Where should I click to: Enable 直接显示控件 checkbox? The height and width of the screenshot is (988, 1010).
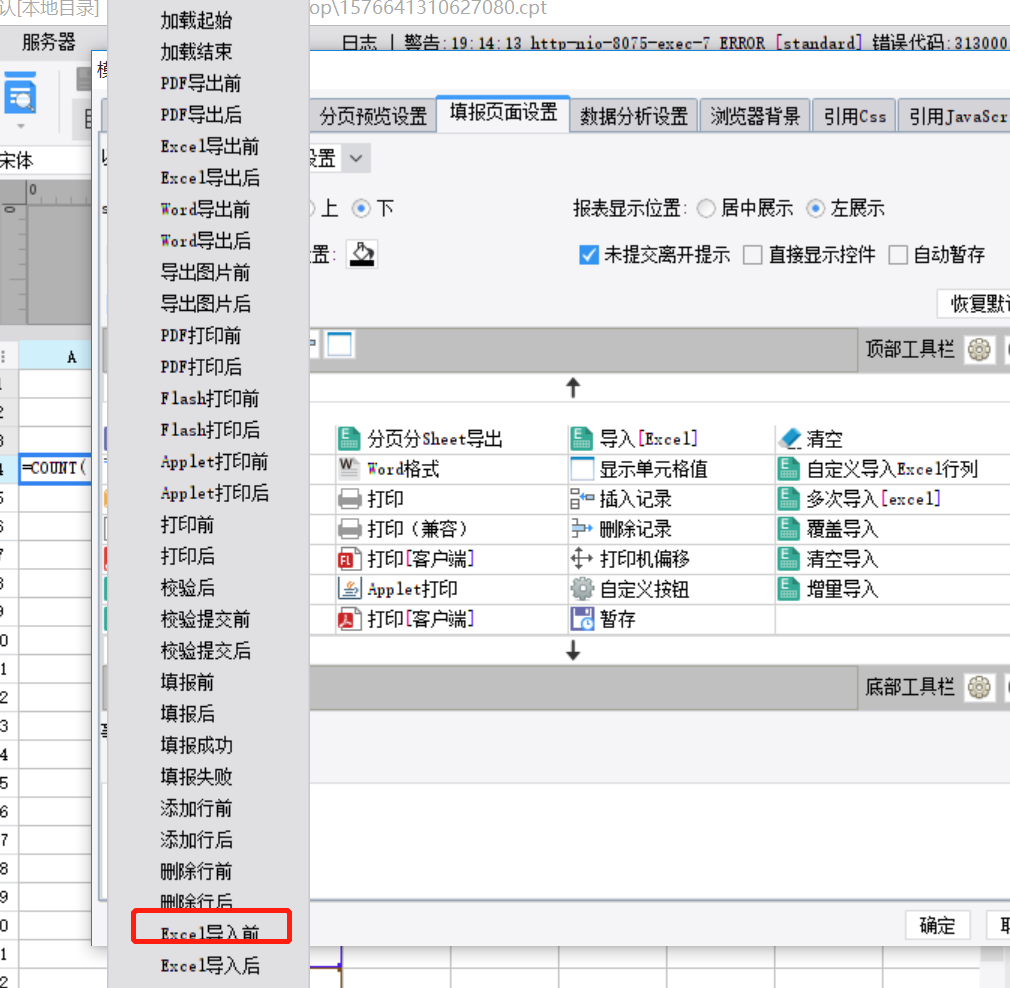tap(752, 255)
